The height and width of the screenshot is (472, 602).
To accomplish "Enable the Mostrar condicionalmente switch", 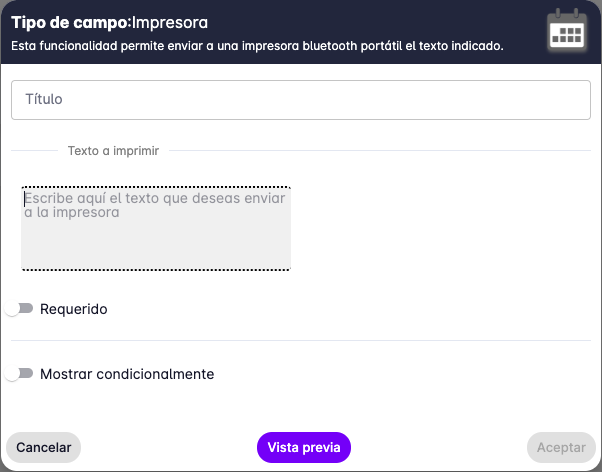I will pyautogui.click(x=19, y=374).
